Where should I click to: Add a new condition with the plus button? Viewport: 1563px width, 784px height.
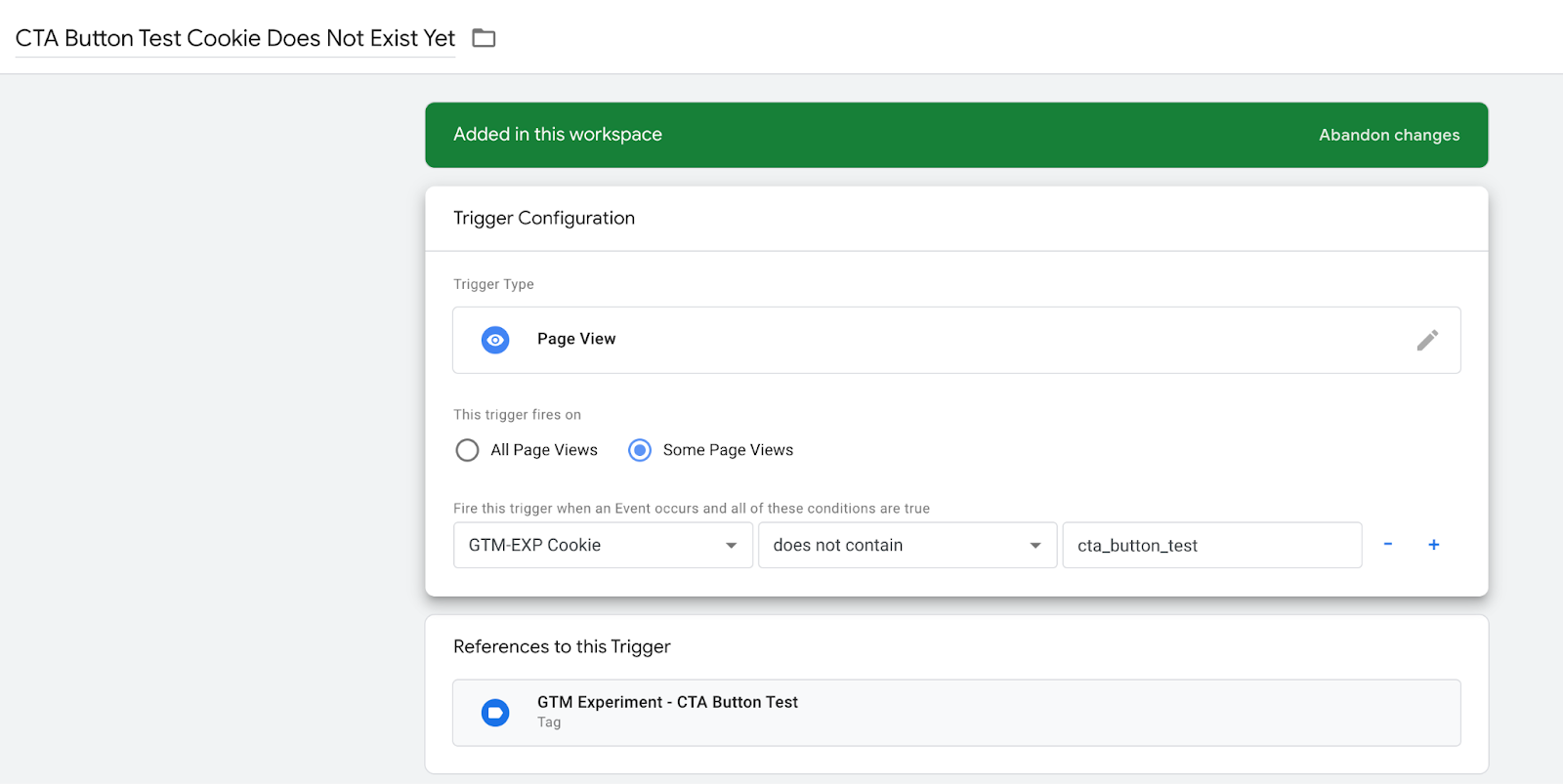pos(1434,545)
